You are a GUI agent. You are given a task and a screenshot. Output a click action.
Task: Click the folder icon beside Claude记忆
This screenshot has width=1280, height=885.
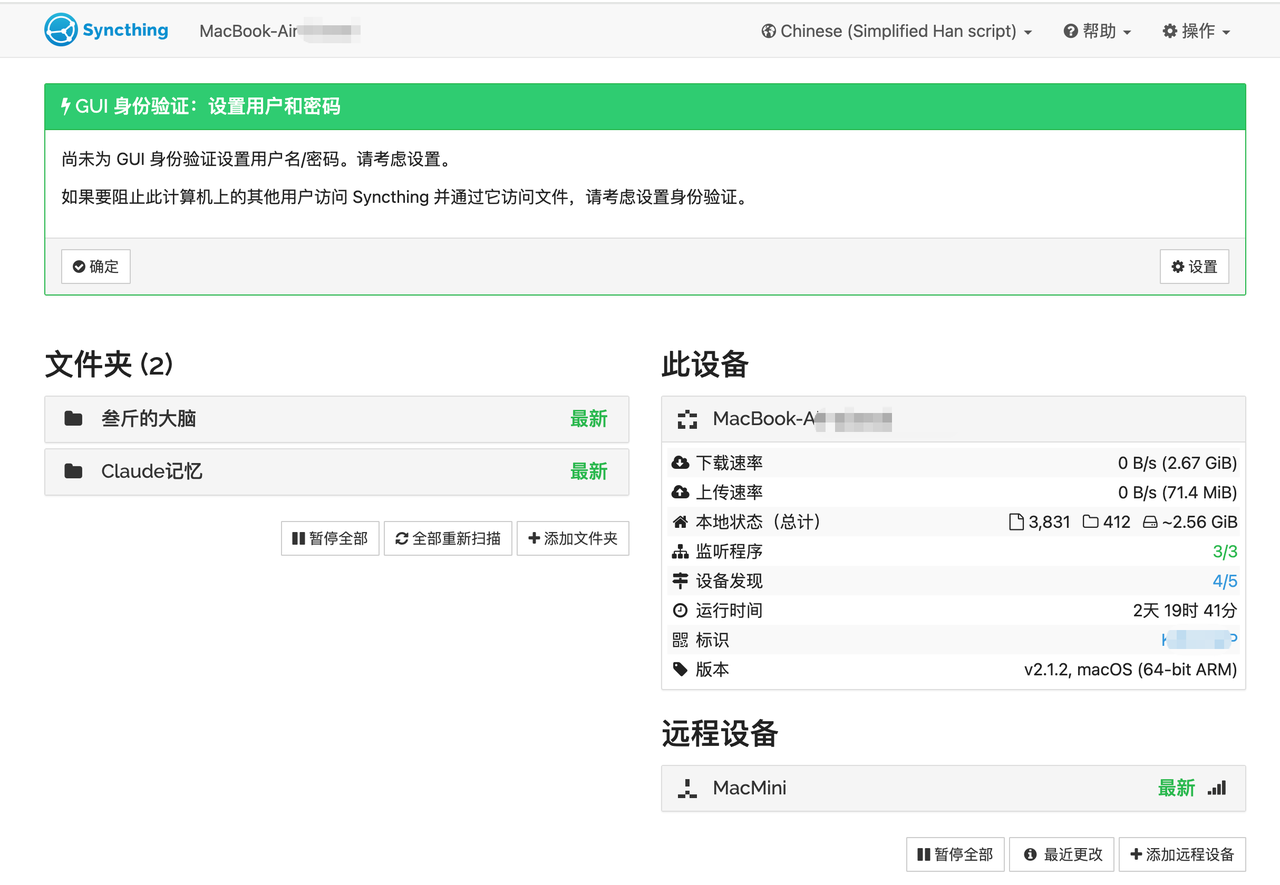(73, 471)
